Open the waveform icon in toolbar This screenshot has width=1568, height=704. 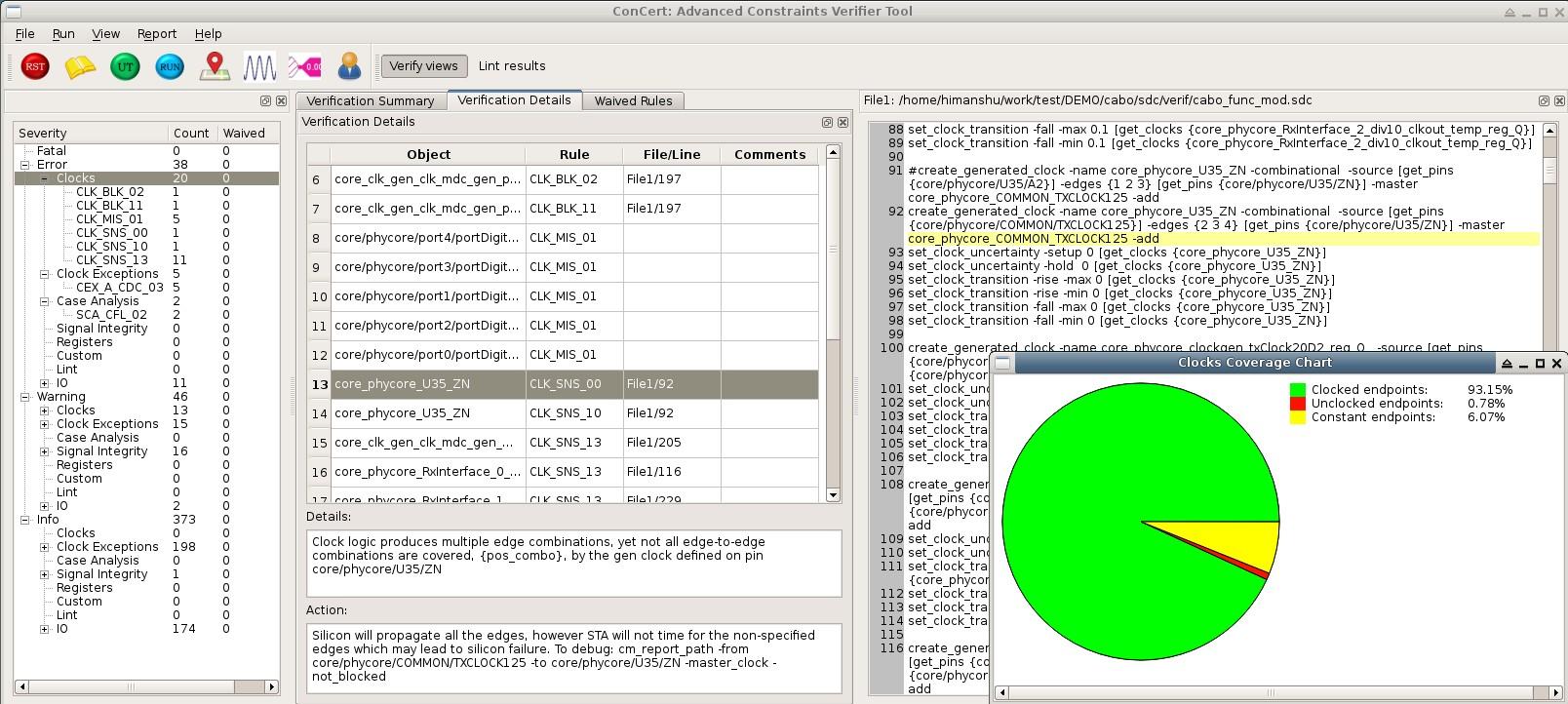259,66
